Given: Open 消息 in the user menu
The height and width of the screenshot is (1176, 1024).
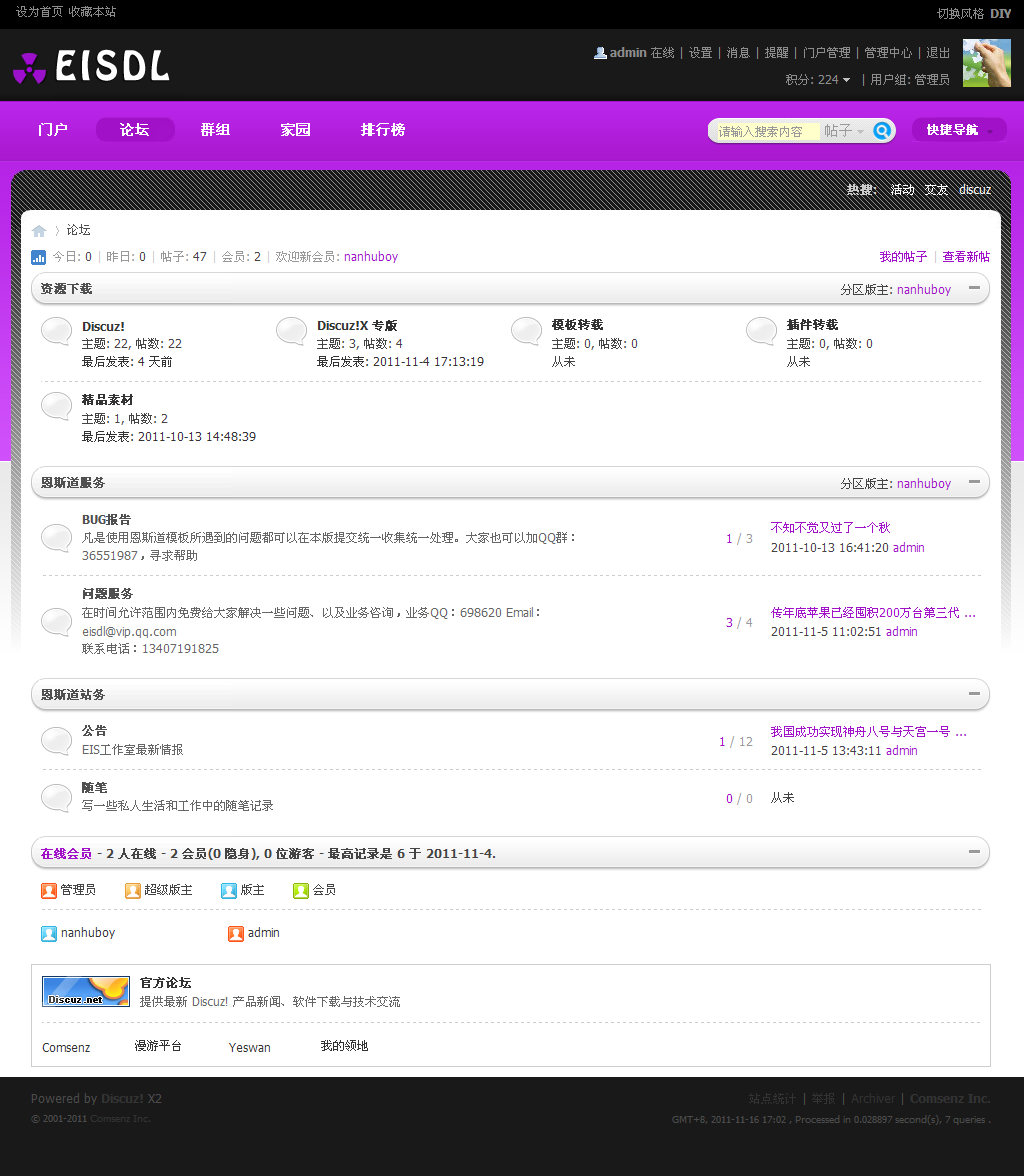Looking at the screenshot, I should (x=738, y=52).
